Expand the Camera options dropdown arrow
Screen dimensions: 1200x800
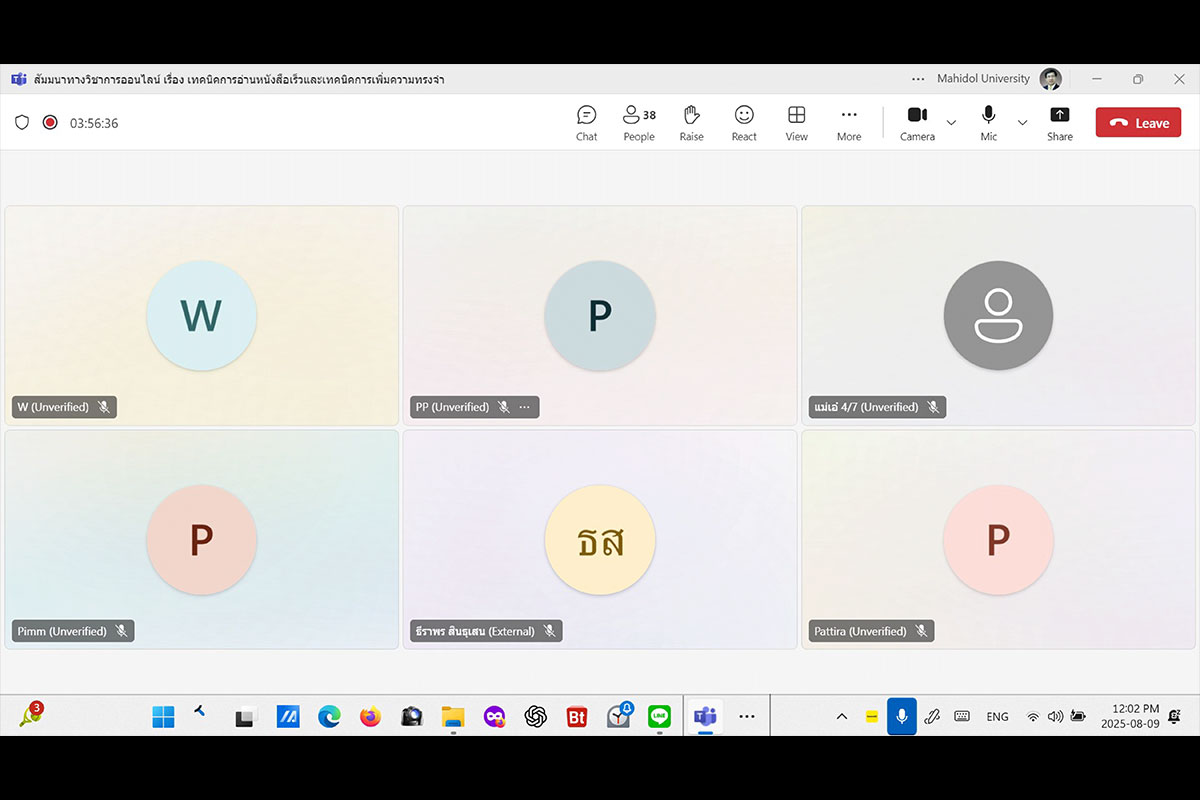point(951,123)
